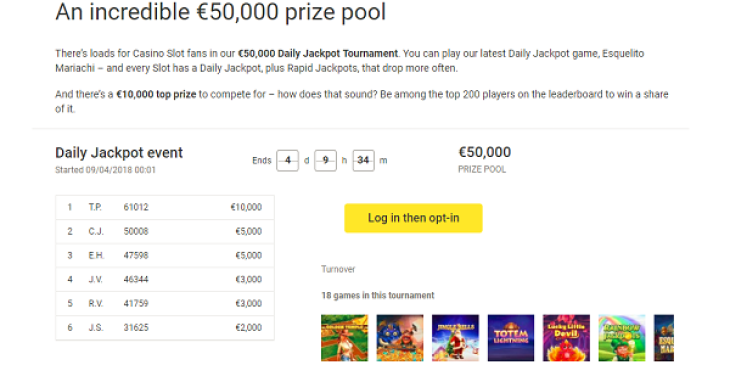This screenshot has width=730, height=365.
Task: Select the partially visible Esqueleto Mariachi game
Action: pos(664,338)
